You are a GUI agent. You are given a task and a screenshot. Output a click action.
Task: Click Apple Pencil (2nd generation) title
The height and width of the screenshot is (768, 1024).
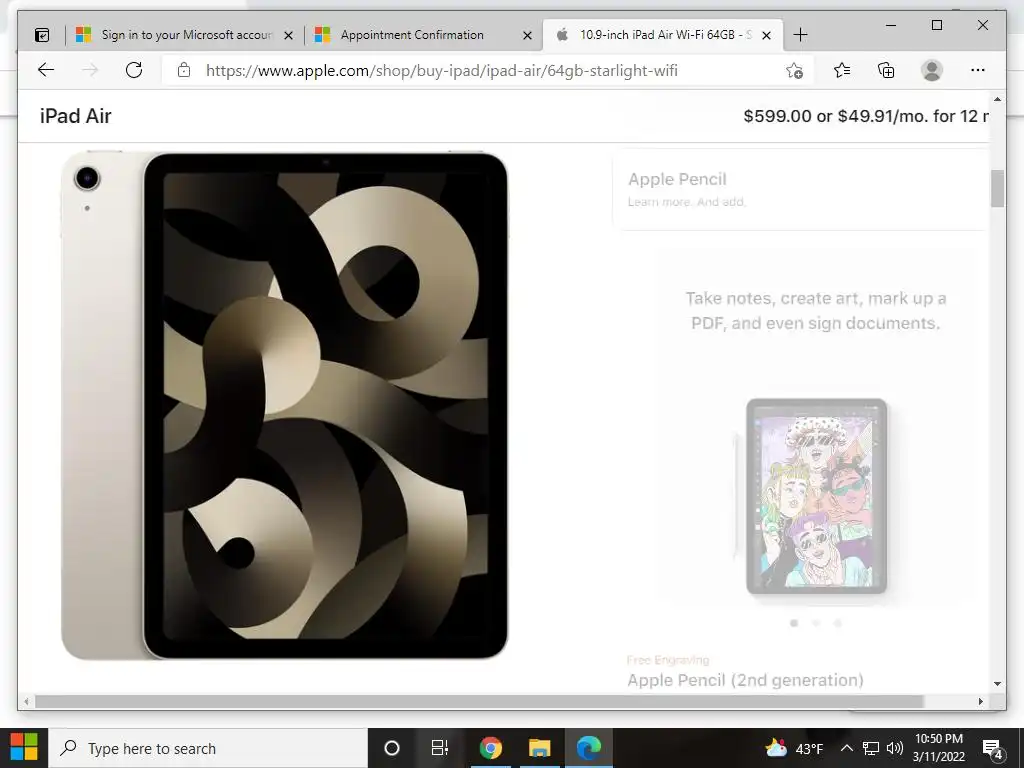[745, 680]
